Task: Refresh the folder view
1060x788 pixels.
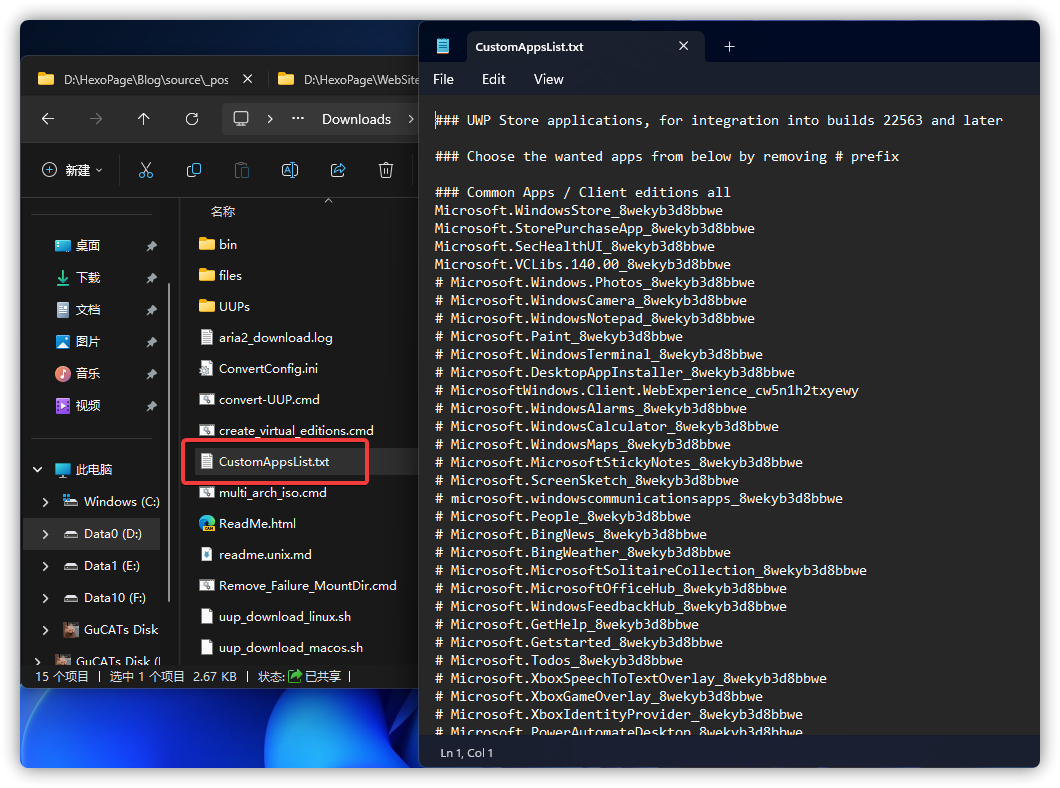Action: 192,118
